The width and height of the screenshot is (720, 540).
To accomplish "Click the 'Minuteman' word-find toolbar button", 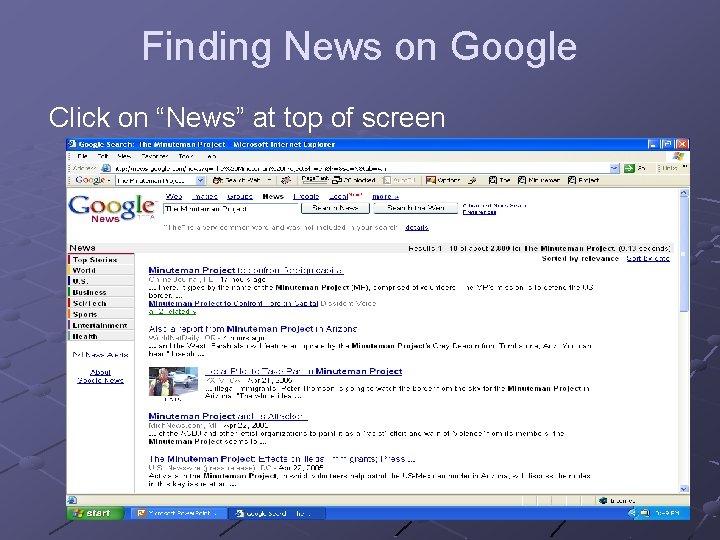I will point(539,180).
